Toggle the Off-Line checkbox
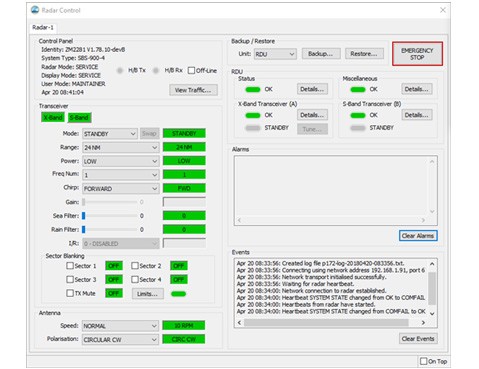The height and width of the screenshot is (369, 479). (x=191, y=70)
